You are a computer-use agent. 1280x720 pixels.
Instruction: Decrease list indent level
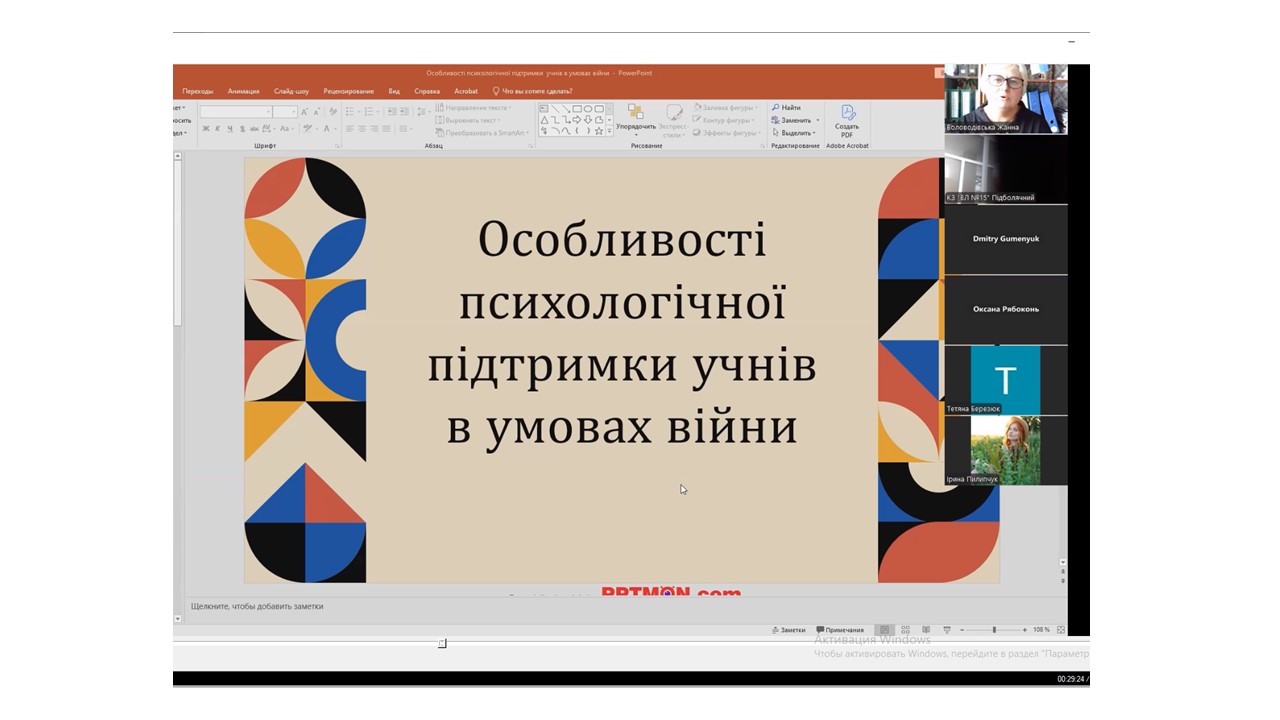pos(392,111)
